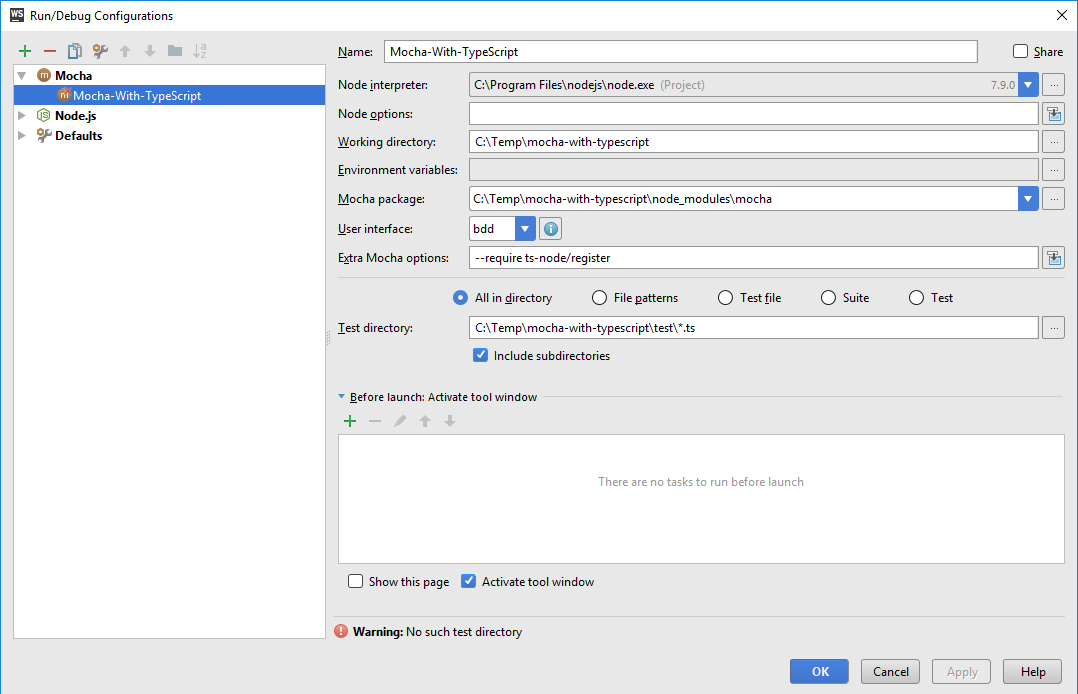This screenshot has width=1078, height=694.
Task: Select the Test radio option
Action: click(916, 298)
